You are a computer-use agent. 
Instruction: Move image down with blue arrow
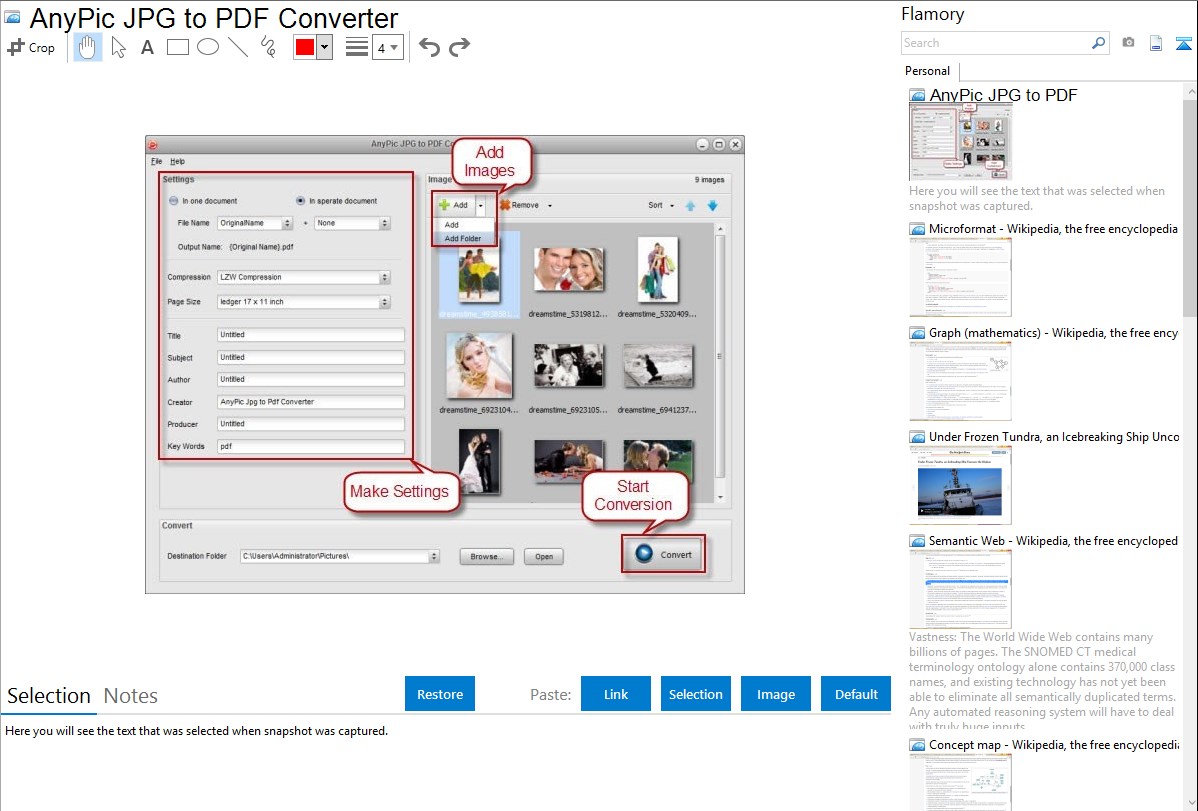pos(712,206)
